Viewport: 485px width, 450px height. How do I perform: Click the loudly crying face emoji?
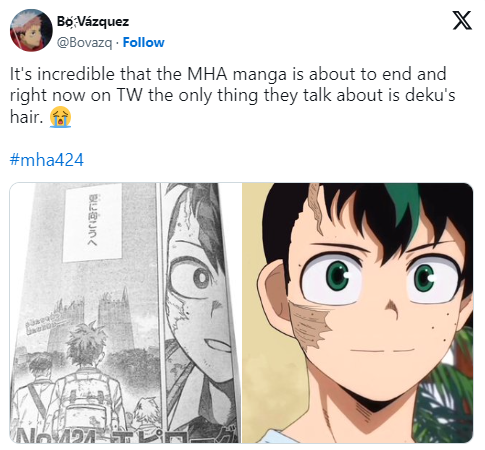click(60, 117)
